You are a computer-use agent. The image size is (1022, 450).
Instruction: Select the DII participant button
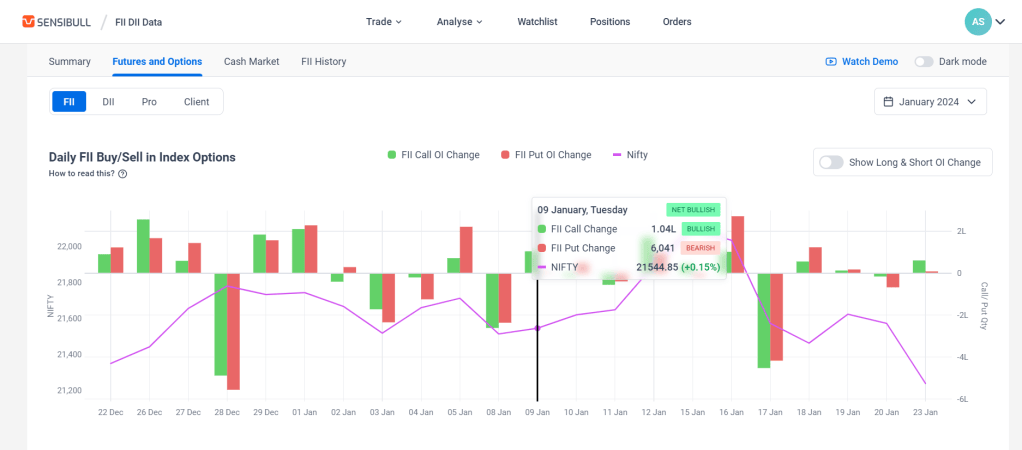(108, 102)
